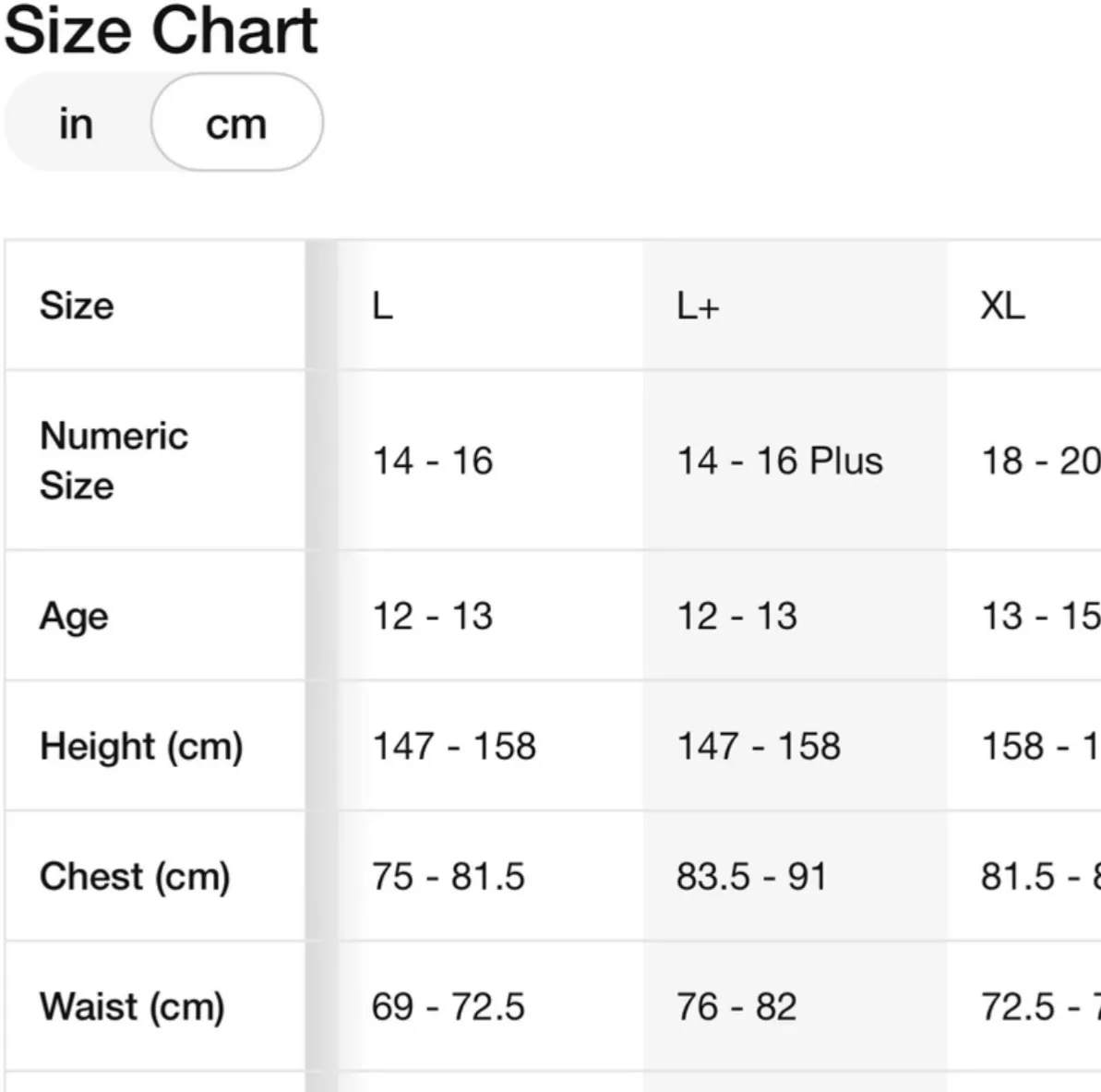Click the Size Chart heading
This screenshot has width=1101, height=1092.
point(161,30)
